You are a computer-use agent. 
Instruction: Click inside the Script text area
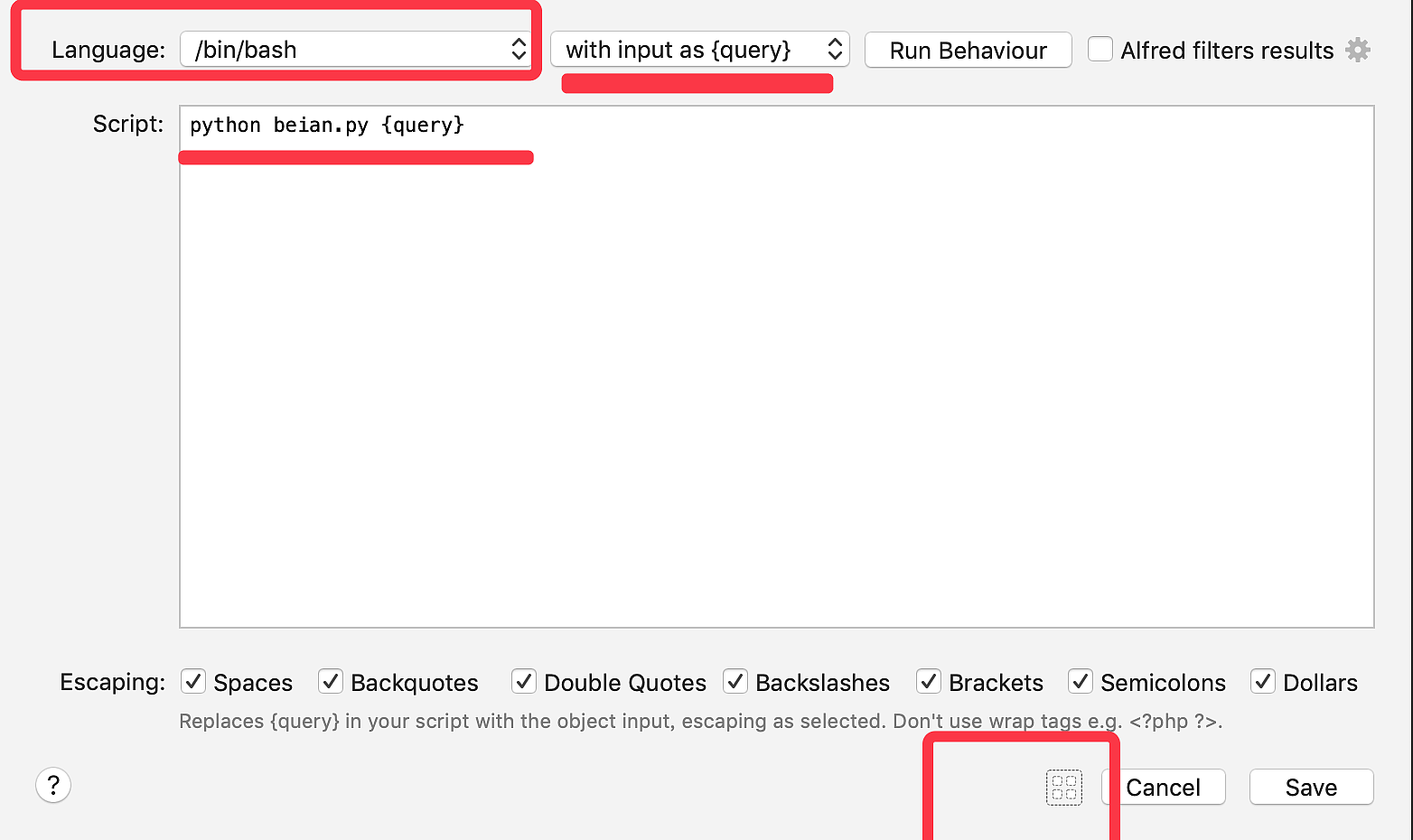tap(777, 379)
